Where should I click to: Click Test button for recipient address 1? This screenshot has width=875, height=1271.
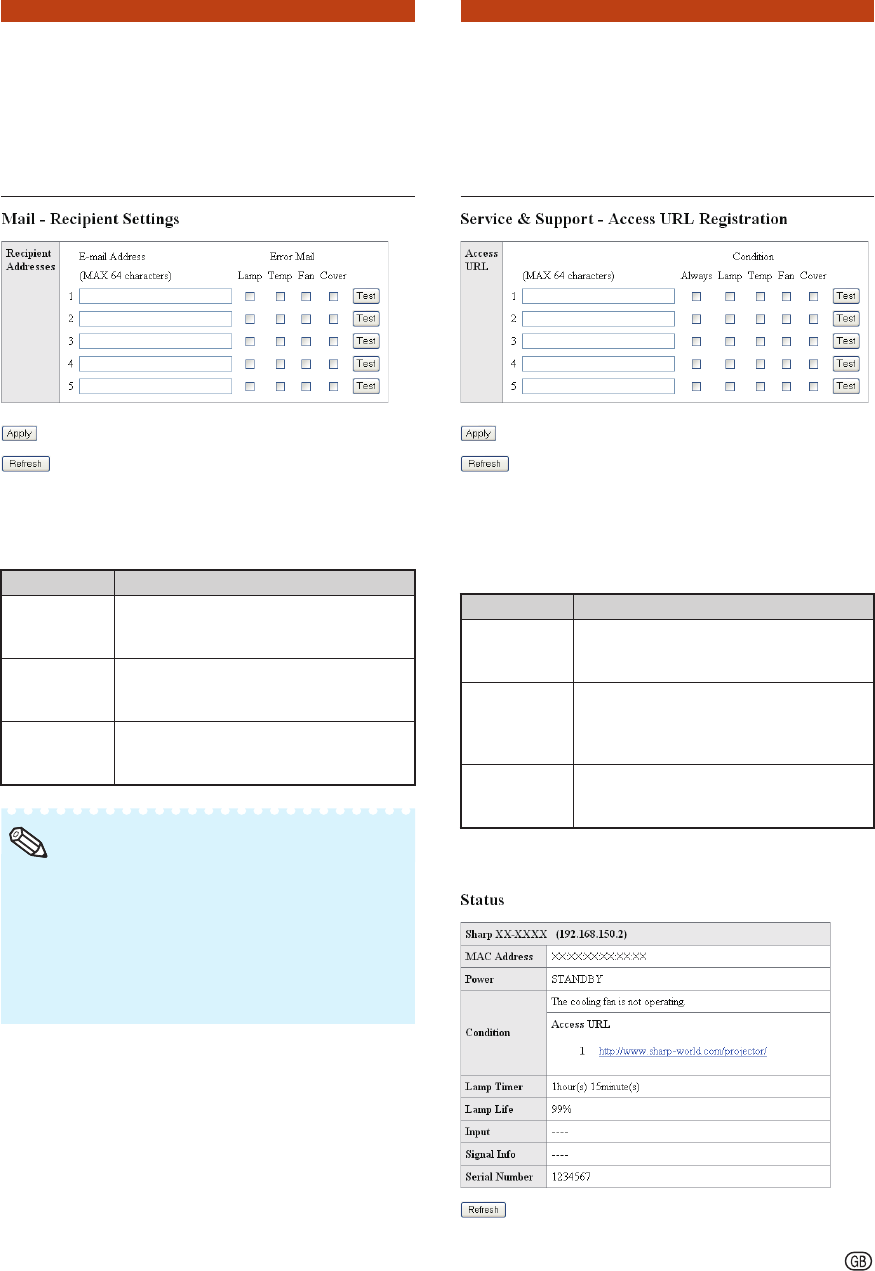[367, 296]
